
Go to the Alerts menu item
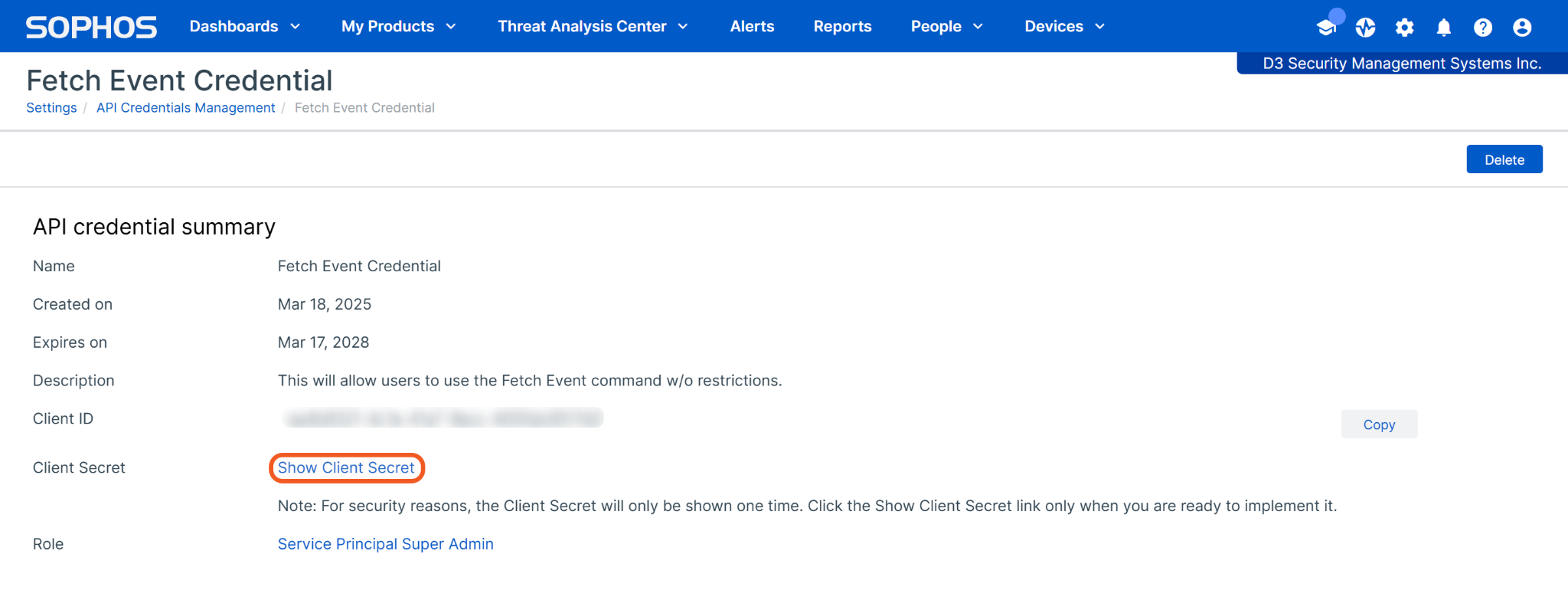pyautogui.click(x=752, y=26)
